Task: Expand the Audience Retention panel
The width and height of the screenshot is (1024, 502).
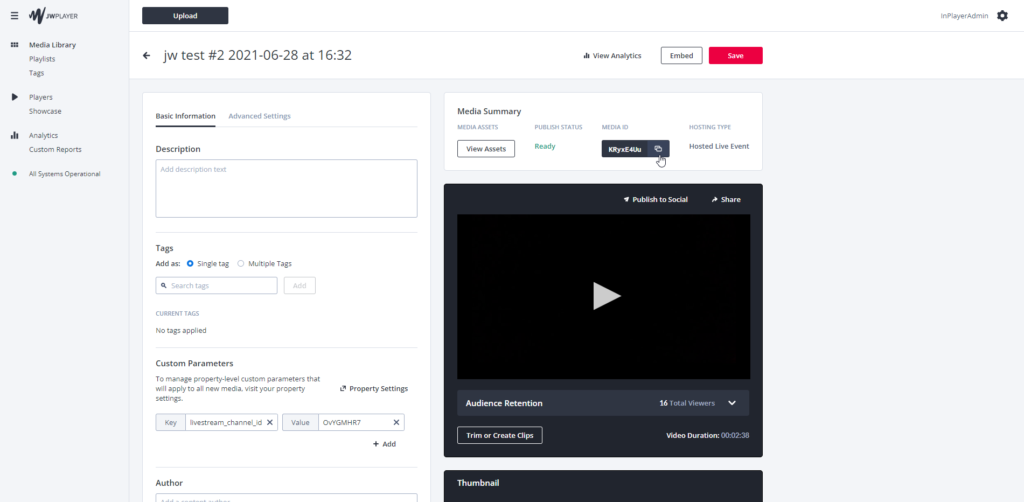Action: [732, 403]
